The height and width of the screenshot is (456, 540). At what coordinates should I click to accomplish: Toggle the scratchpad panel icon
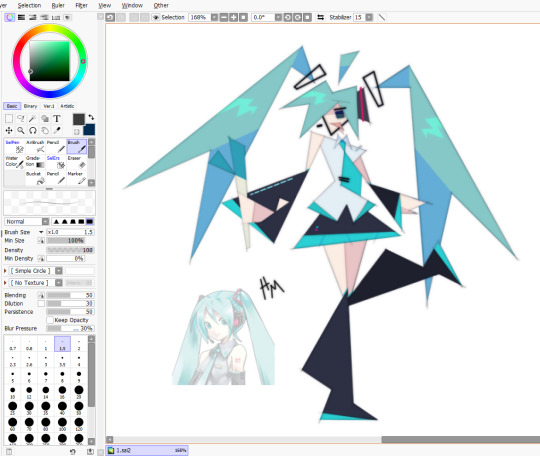(68, 17)
